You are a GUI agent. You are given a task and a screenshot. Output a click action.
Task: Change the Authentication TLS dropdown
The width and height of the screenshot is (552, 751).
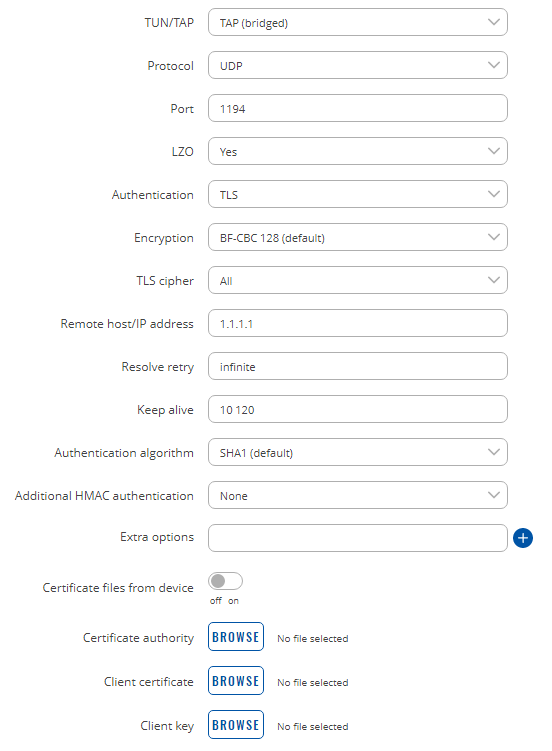pyautogui.click(x=358, y=194)
